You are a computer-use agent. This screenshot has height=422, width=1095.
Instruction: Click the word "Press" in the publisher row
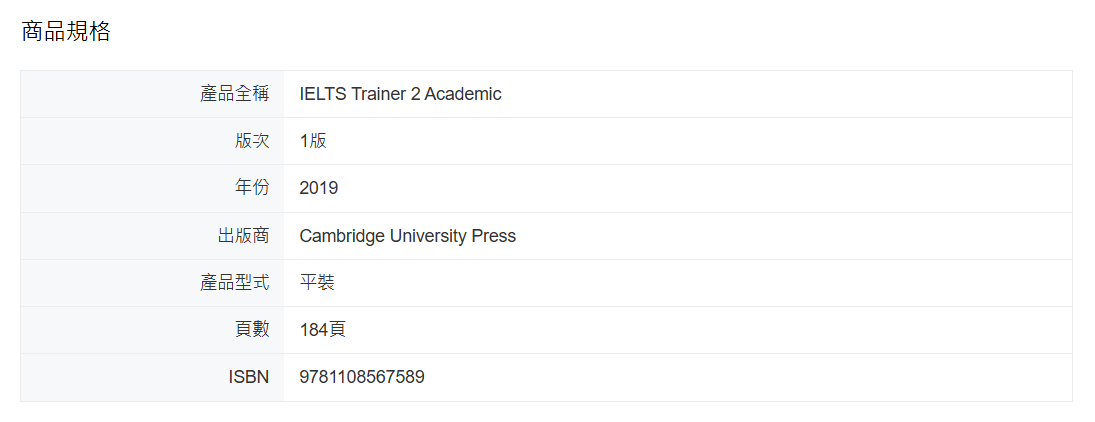point(494,236)
